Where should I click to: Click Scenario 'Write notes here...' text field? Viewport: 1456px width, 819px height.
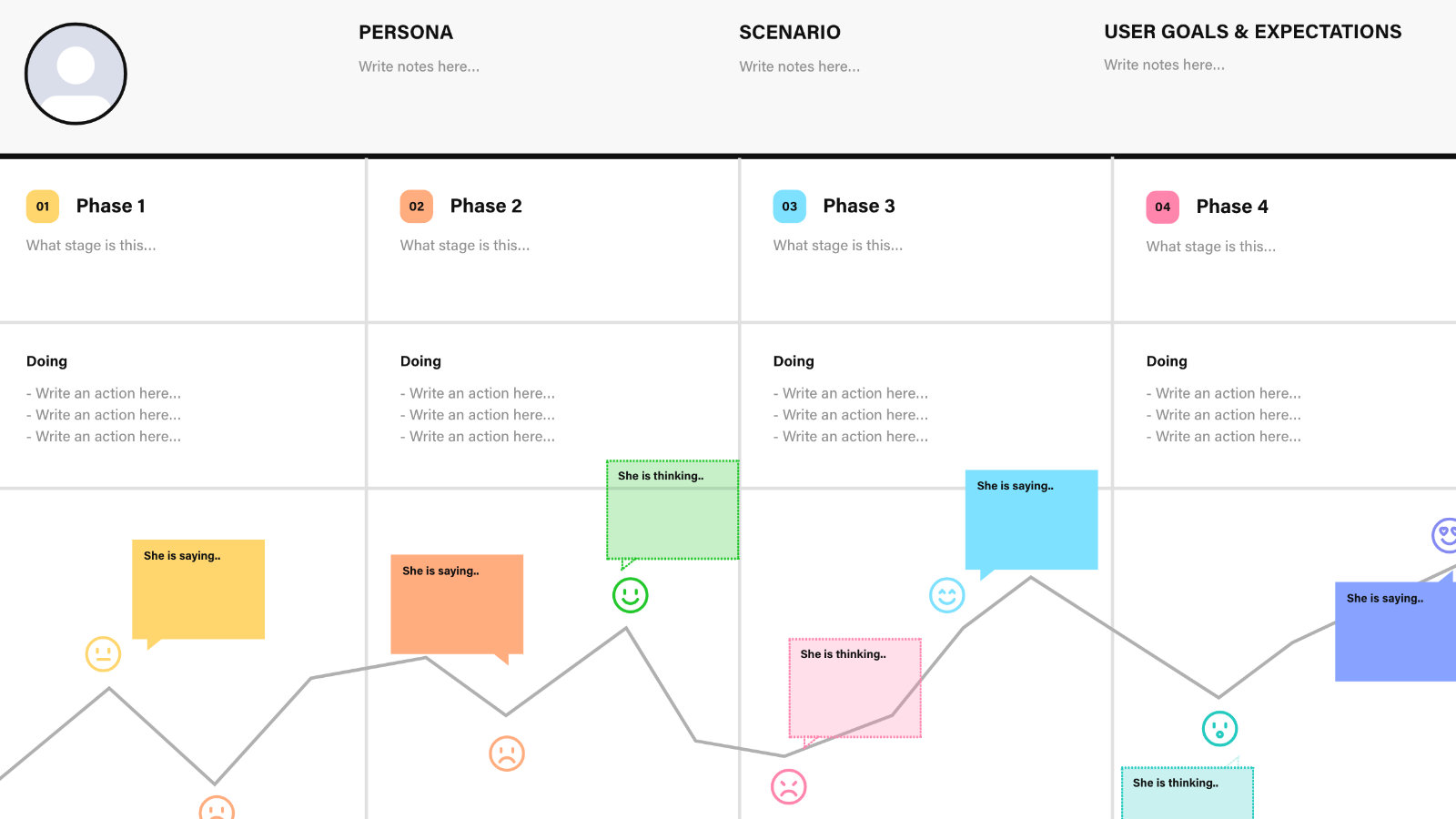coord(799,66)
